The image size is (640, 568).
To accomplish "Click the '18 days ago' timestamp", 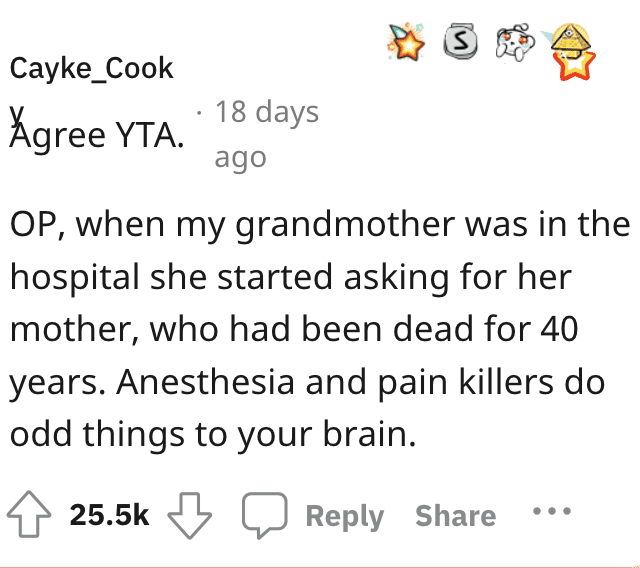I will click(267, 134).
